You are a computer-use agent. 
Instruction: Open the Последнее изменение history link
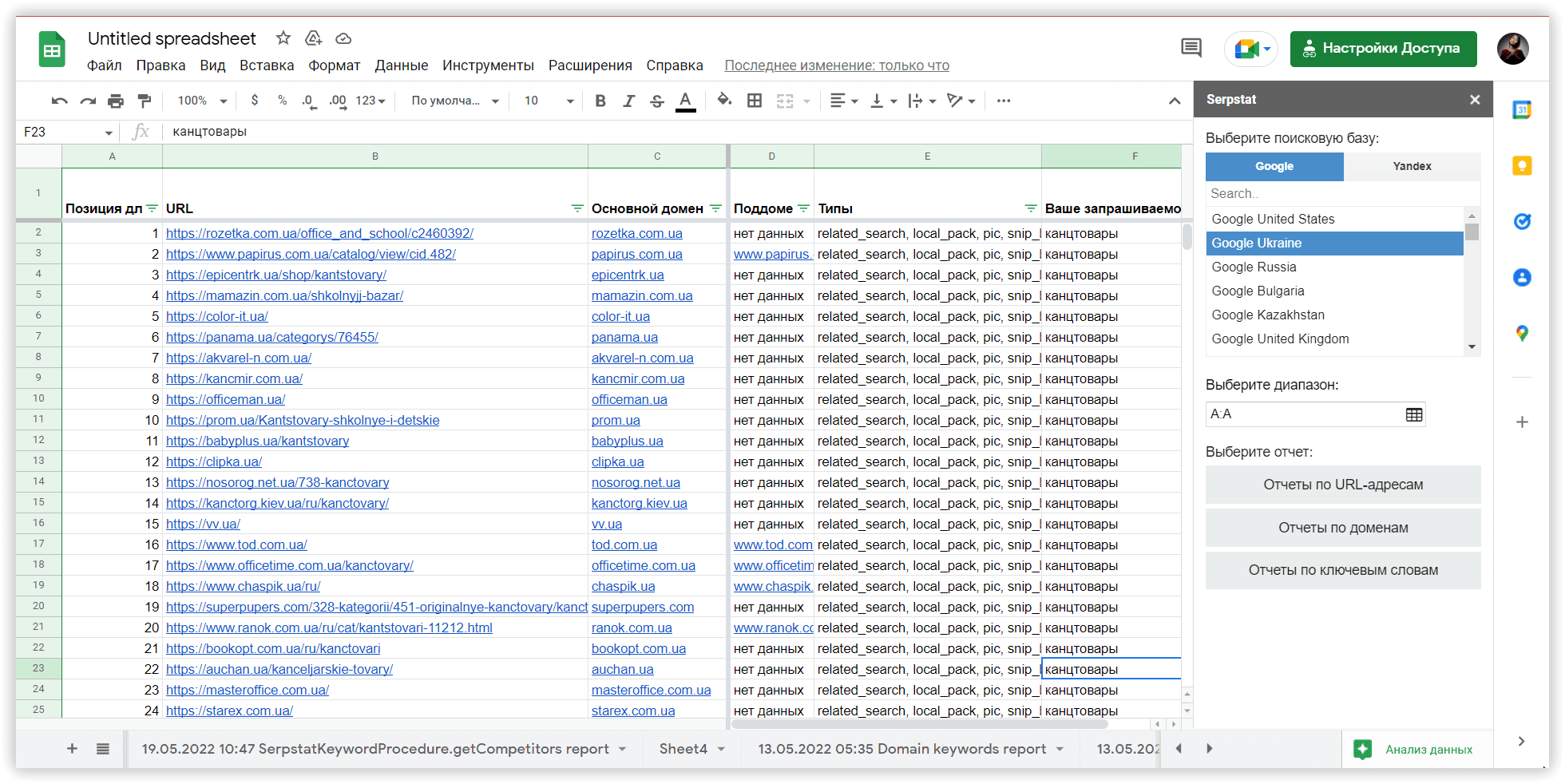[837, 65]
